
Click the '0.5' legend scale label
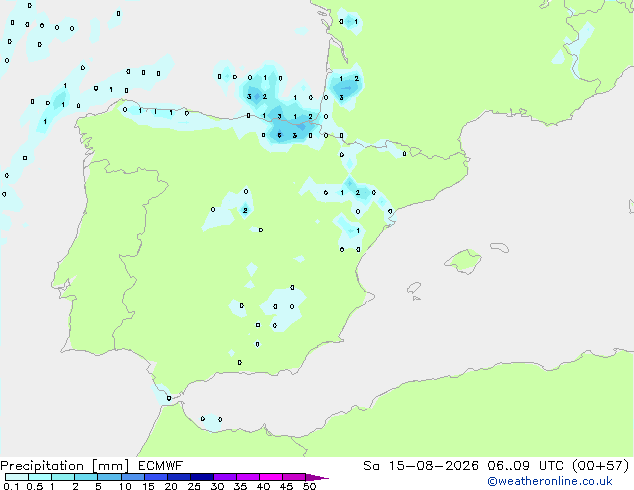coord(35,486)
